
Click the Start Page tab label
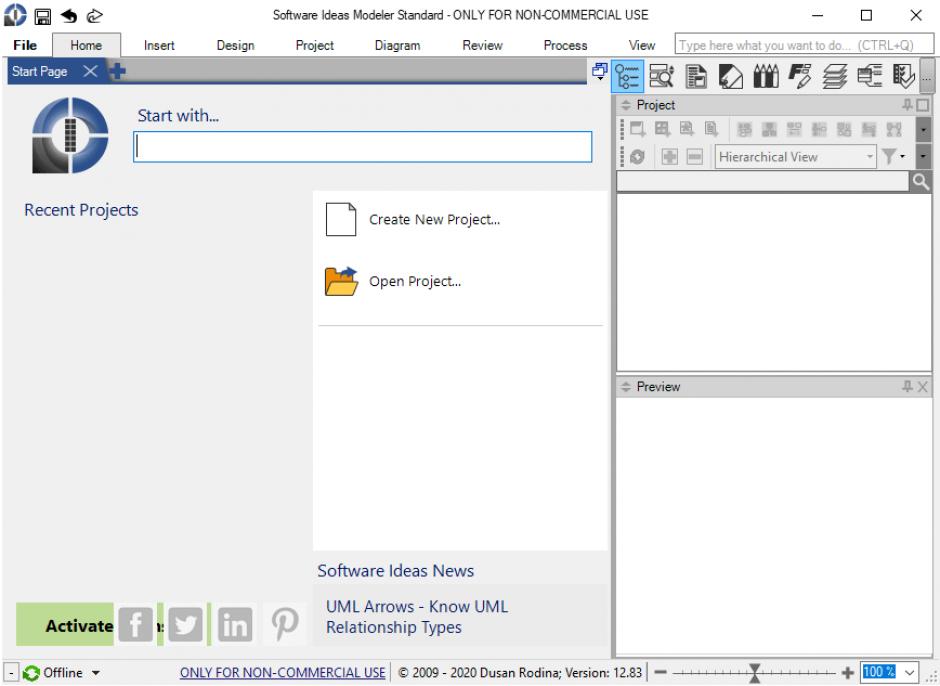[x=40, y=71]
